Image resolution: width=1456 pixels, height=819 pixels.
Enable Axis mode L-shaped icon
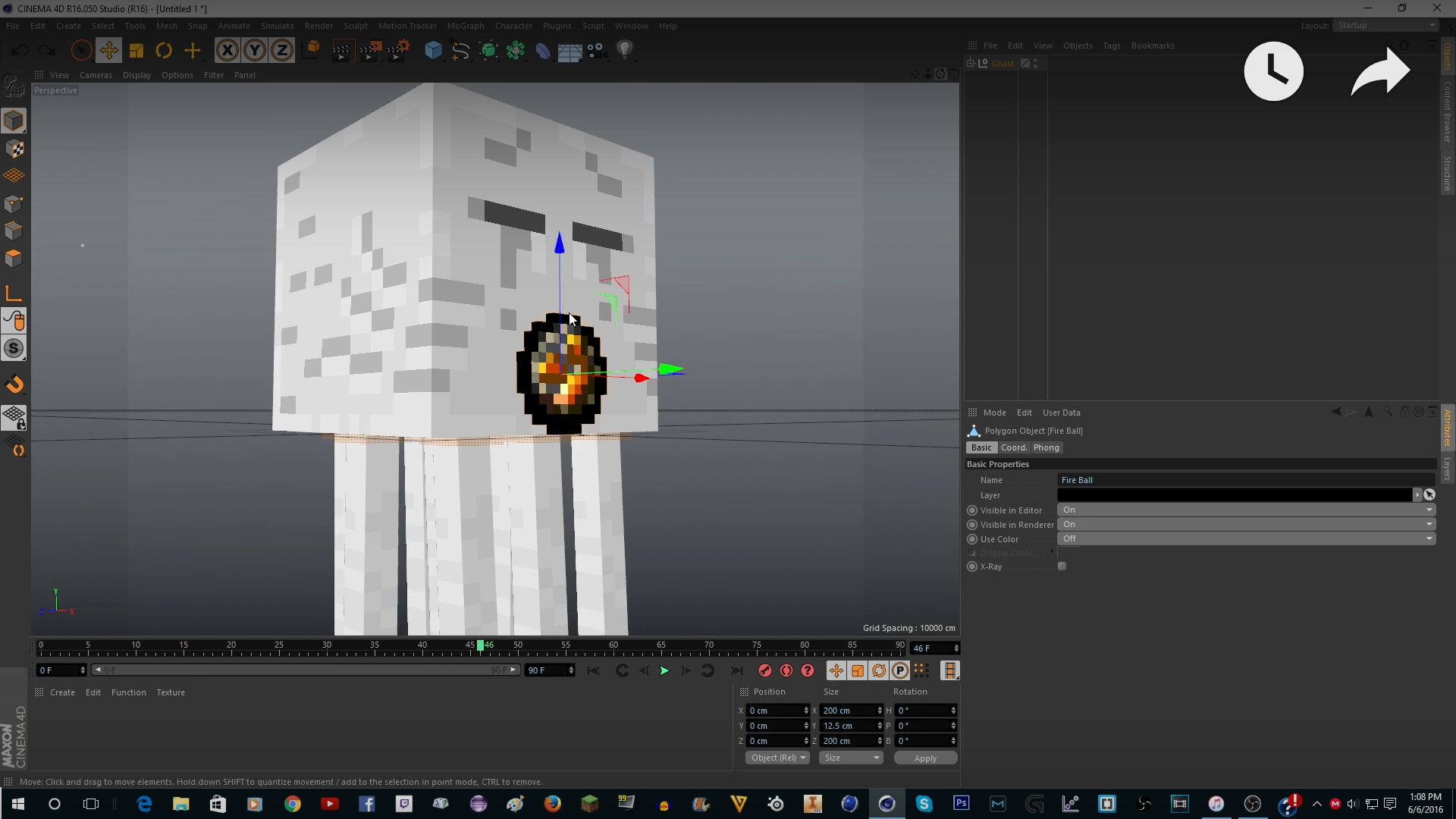14,293
